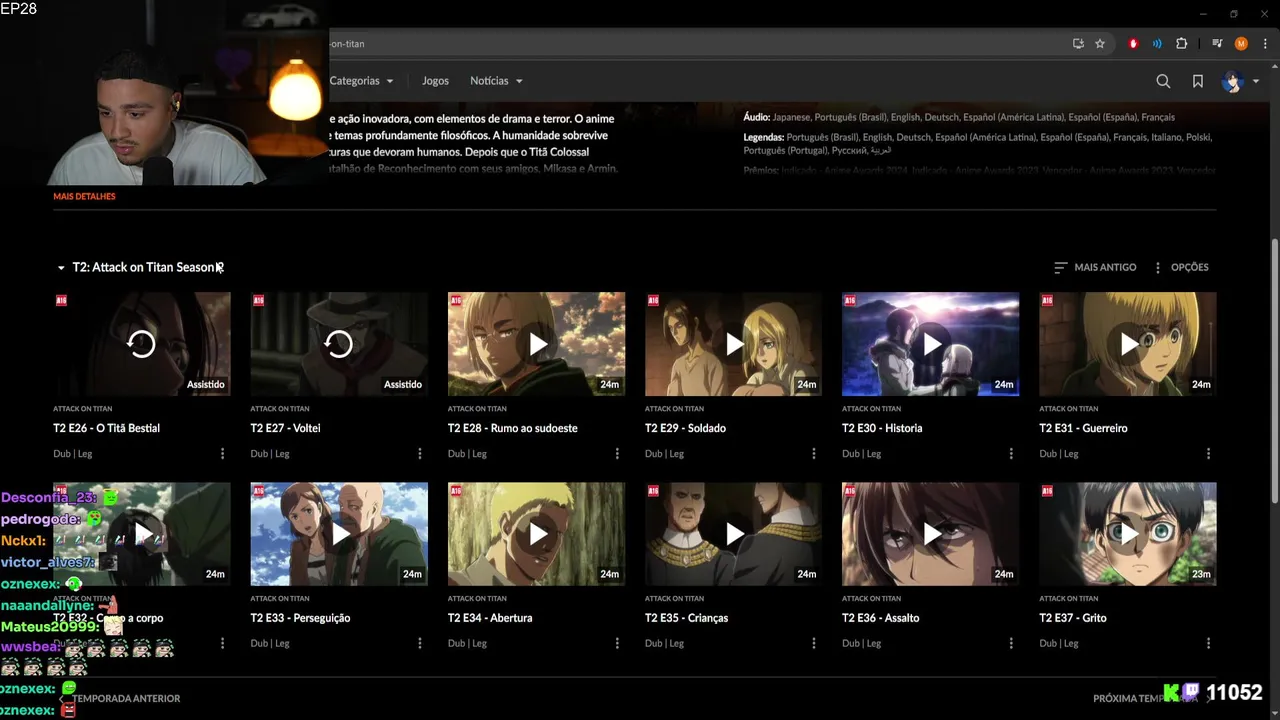Screen dimensions: 1280x720
Task: Open title T2 E29 - Soldado
Action: coord(685,428)
